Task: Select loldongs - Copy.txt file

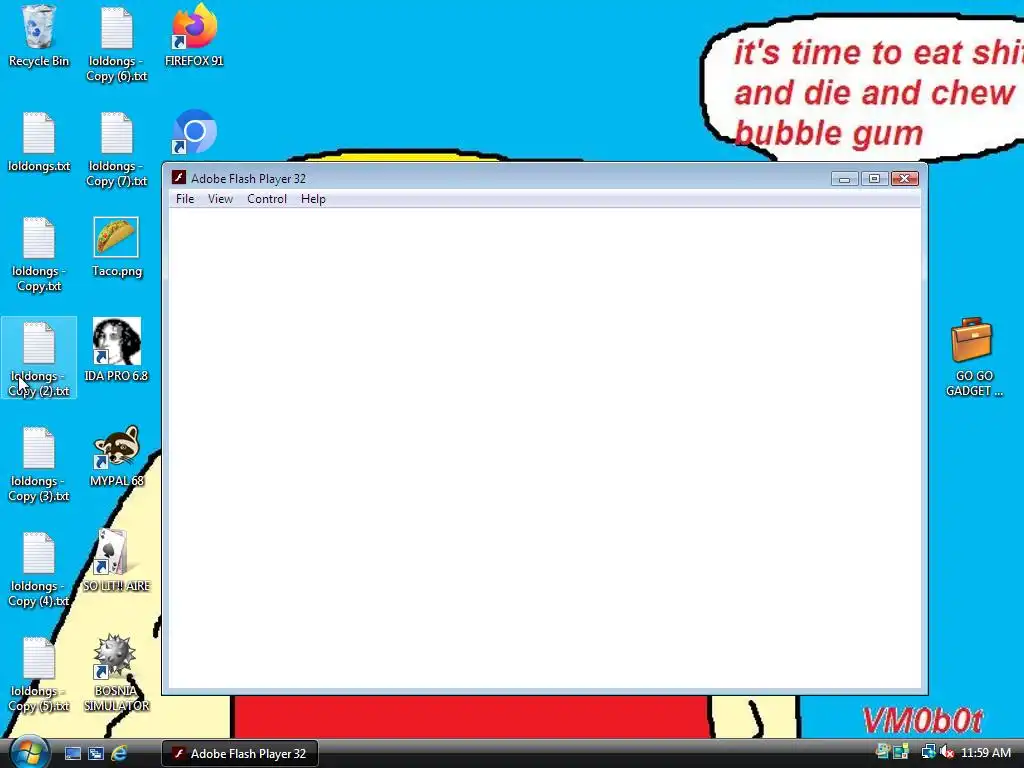Action: (39, 254)
